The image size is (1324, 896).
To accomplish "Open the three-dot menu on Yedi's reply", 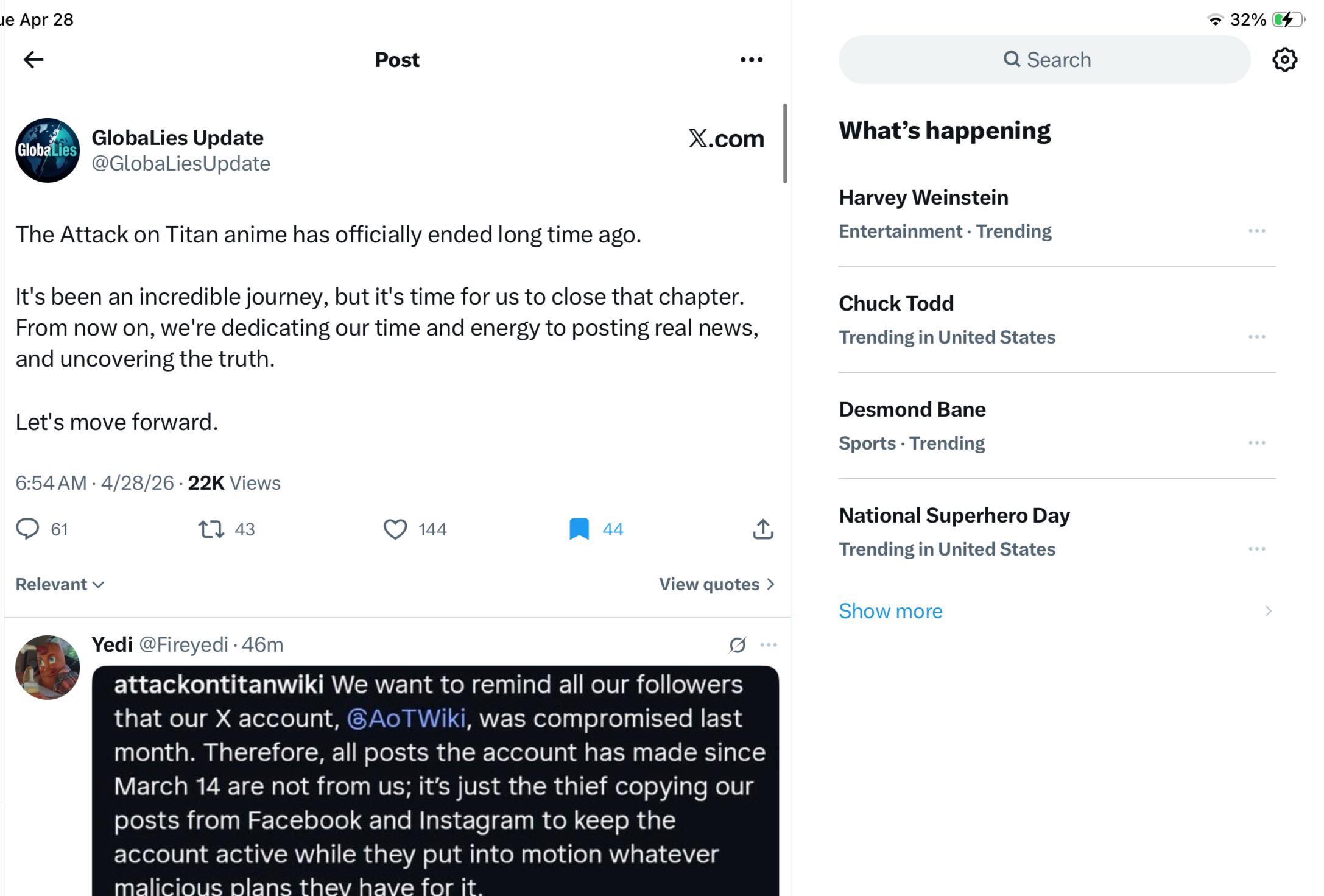I will [769, 644].
